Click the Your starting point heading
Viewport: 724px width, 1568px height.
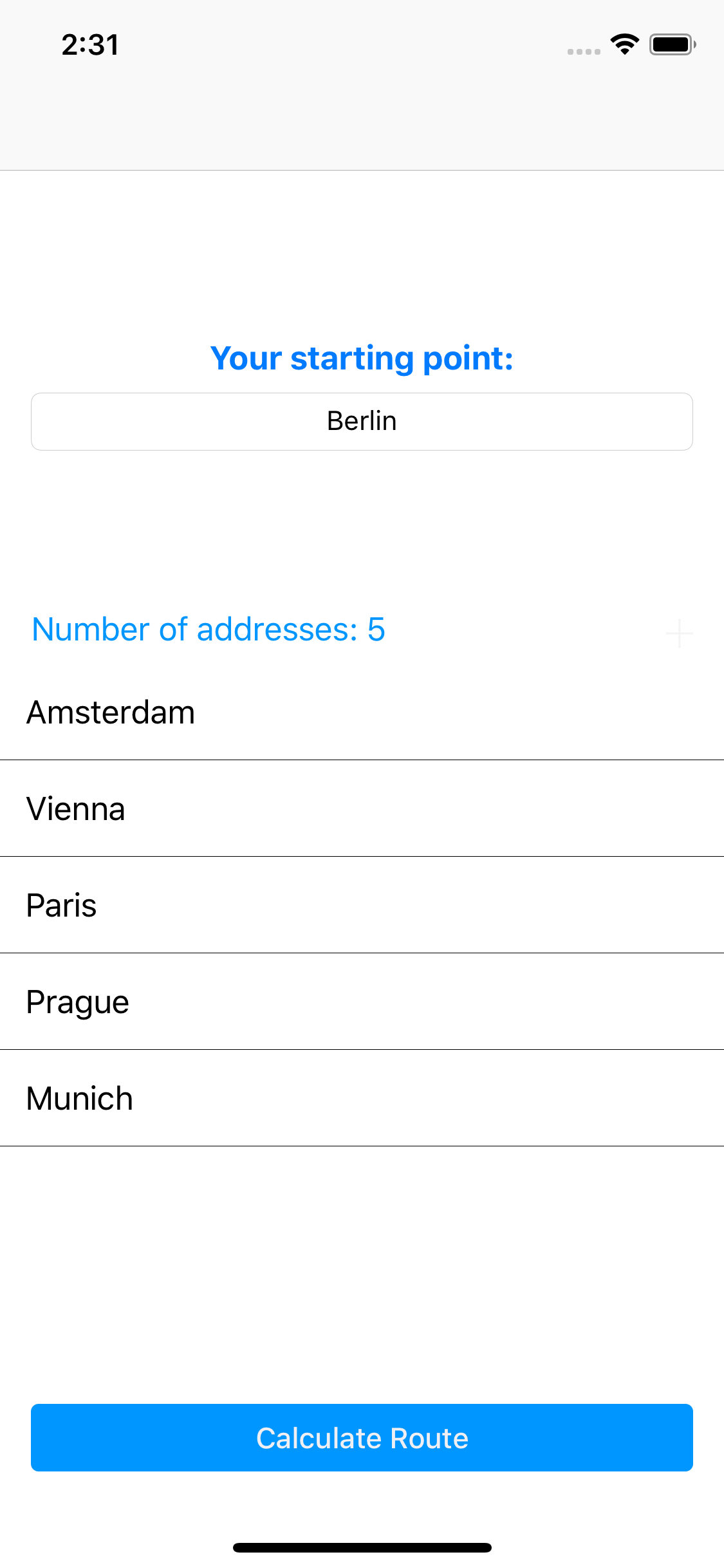(362, 358)
